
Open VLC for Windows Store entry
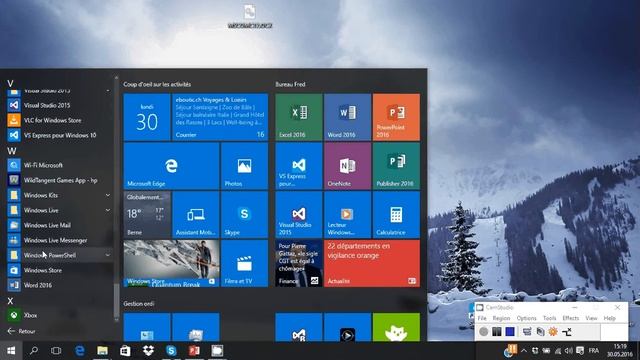pos(59,120)
